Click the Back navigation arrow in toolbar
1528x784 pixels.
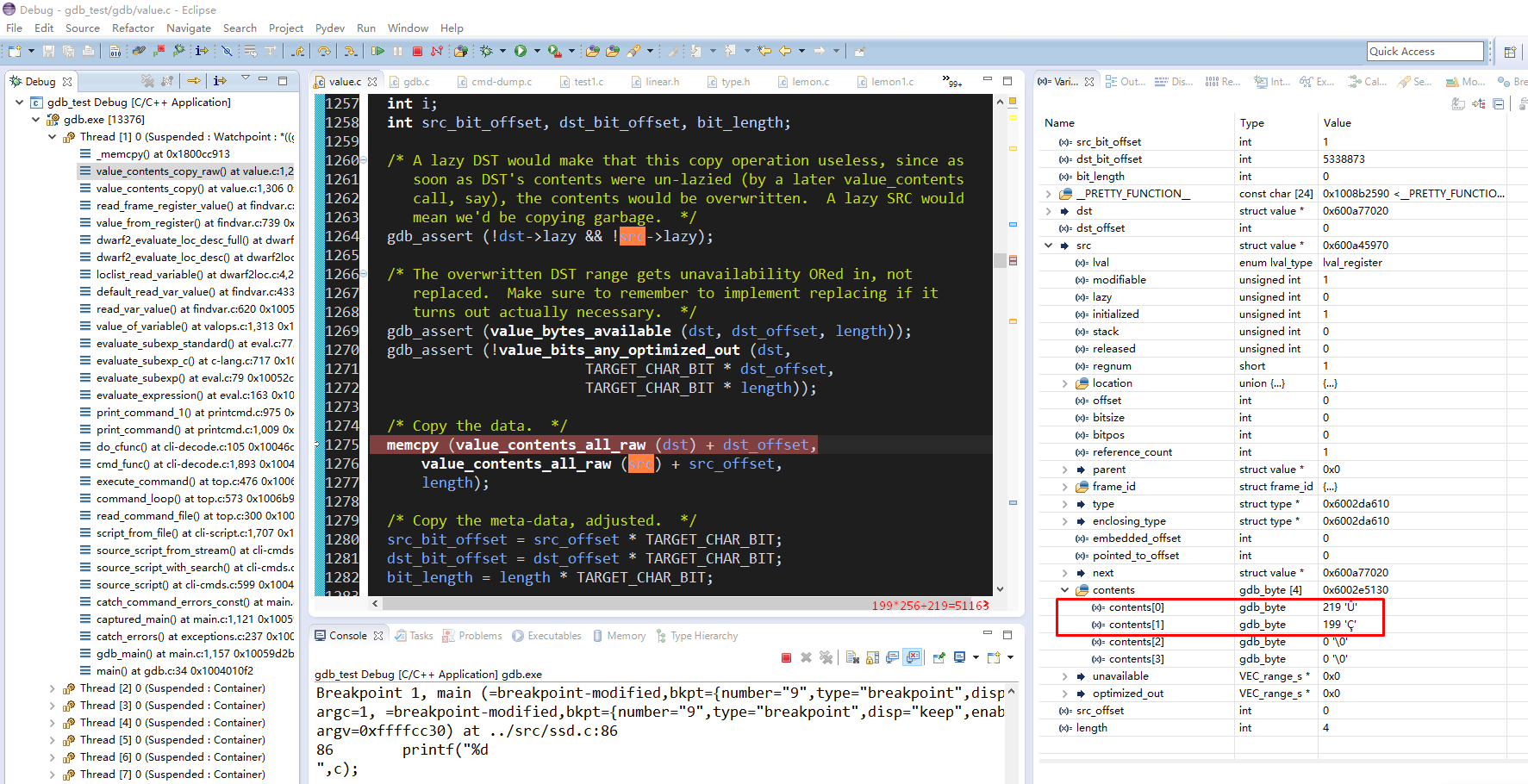pos(785,52)
